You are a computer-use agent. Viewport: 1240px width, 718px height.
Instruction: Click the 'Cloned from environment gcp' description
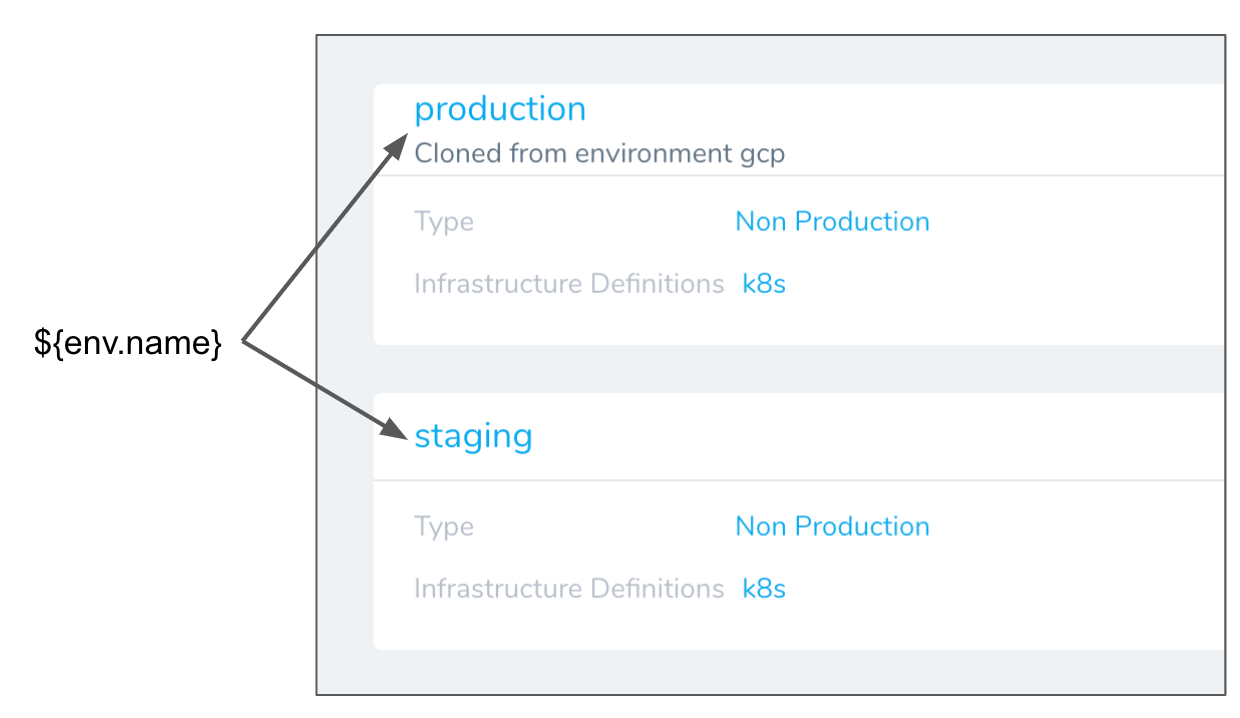pyautogui.click(x=600, y=154)
